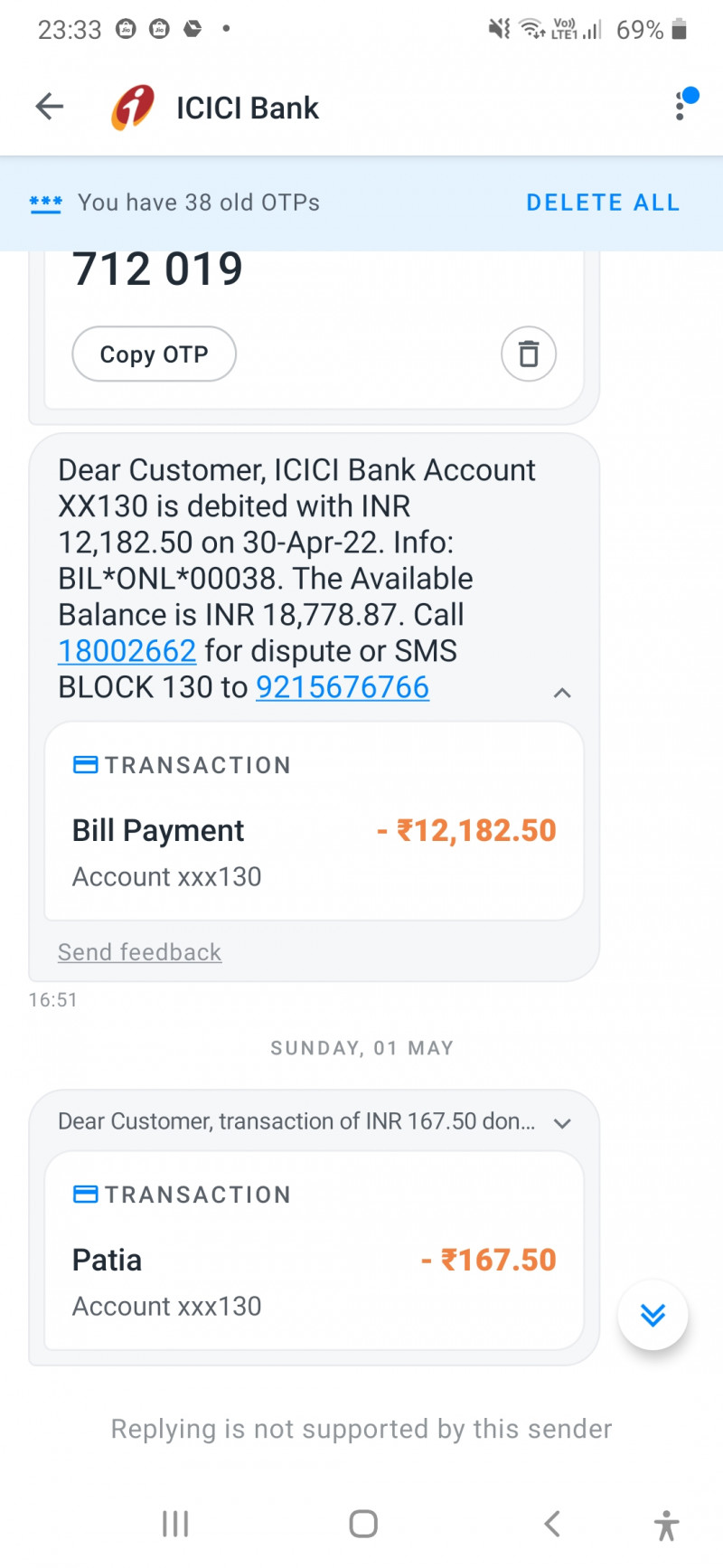This screenshot has width=723, height=1568.
Task: Expand the INR 167.50 transaction message
Action: pyautogui.click(x=562, y=1123)
